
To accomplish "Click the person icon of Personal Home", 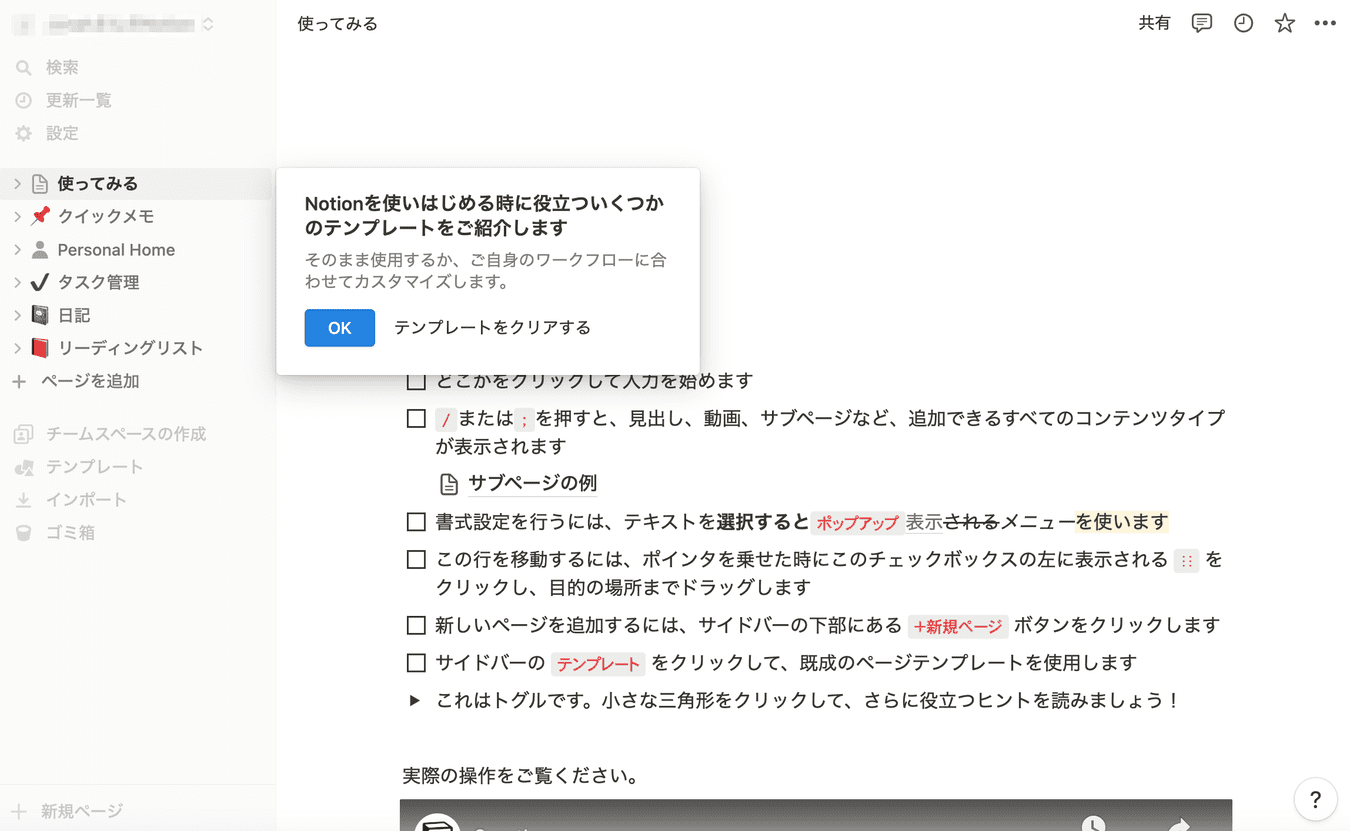I will click(x=39, y=250).
